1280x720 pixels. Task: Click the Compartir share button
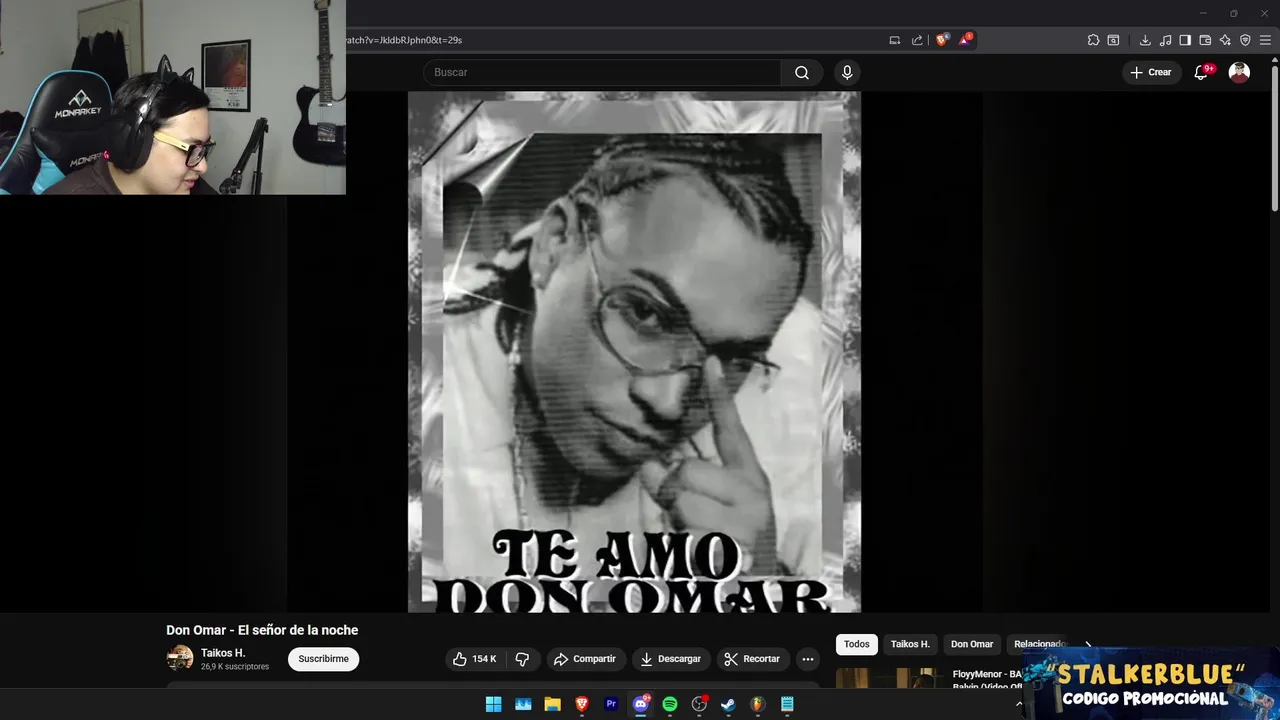586,659
